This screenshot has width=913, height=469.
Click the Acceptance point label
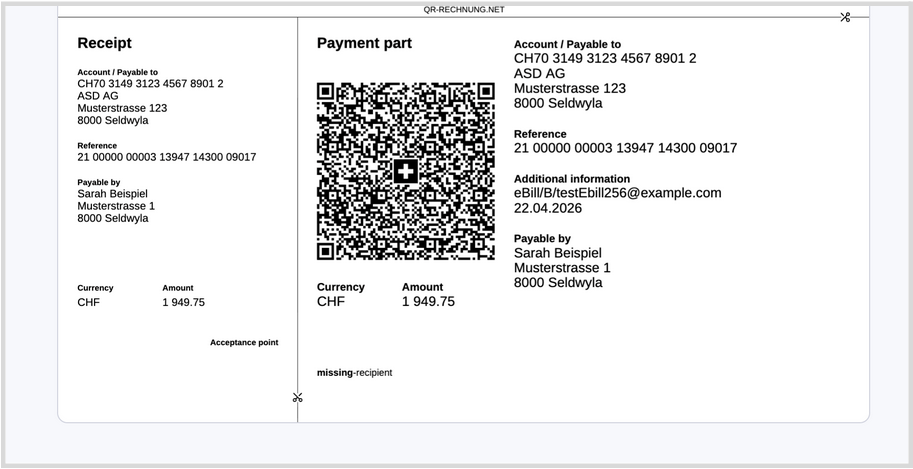(244, 343)
